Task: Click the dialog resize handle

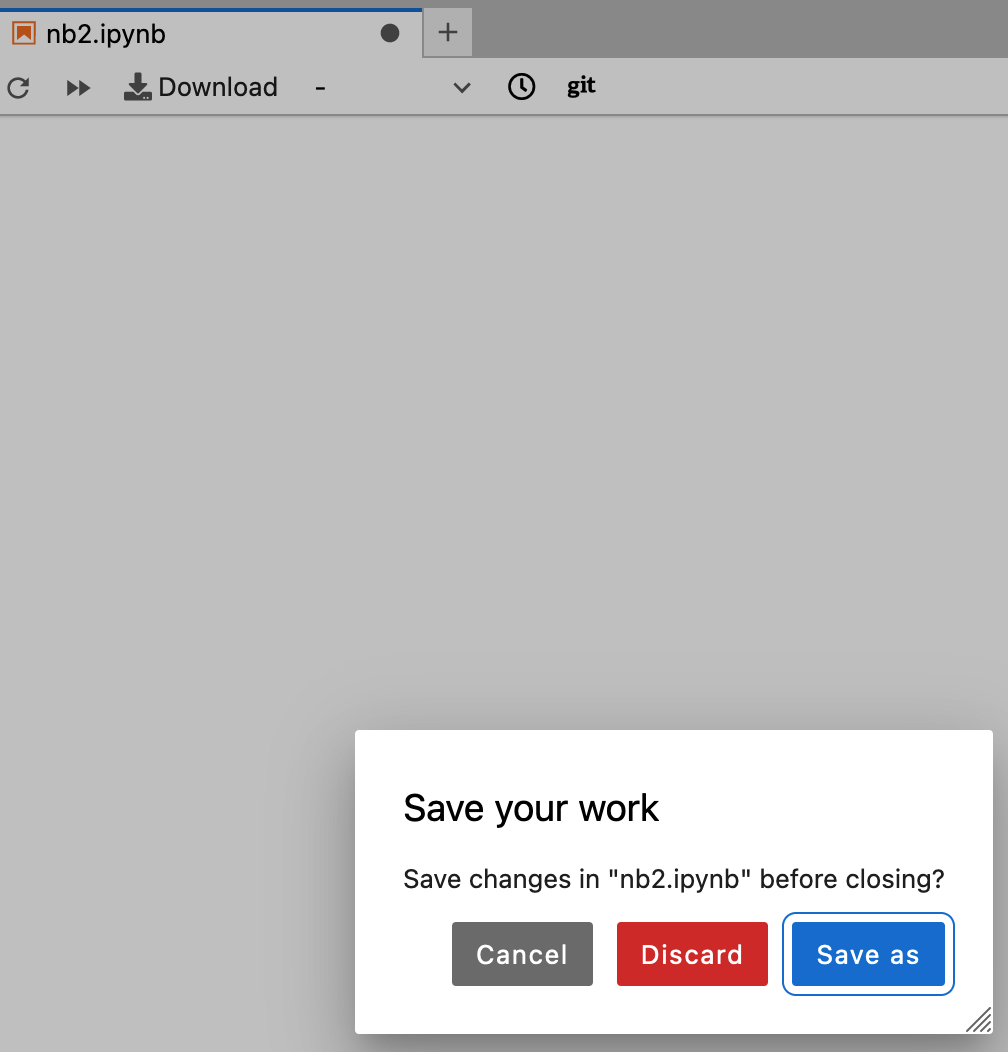Action: 978,1021
